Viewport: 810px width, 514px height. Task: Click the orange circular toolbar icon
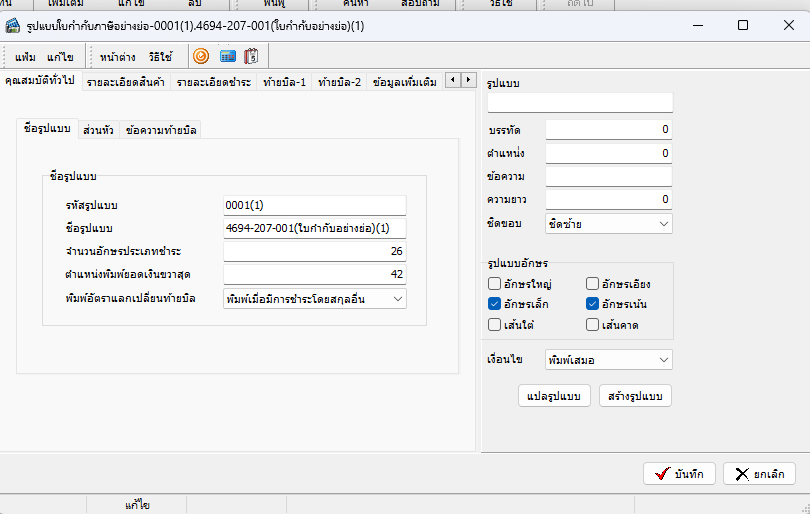[201, 57]
